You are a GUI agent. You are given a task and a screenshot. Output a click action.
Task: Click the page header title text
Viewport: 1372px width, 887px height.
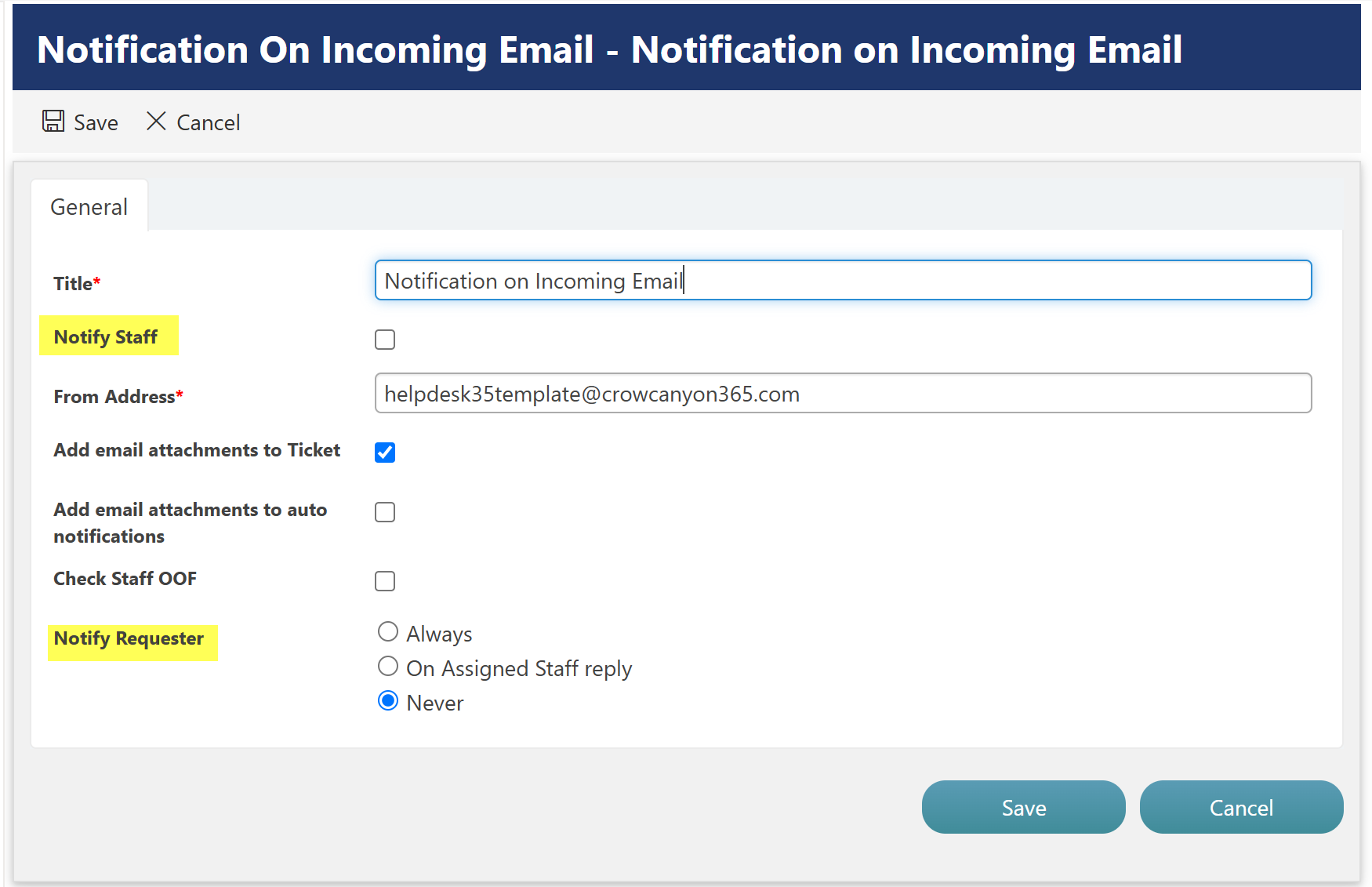coord(609,49)
